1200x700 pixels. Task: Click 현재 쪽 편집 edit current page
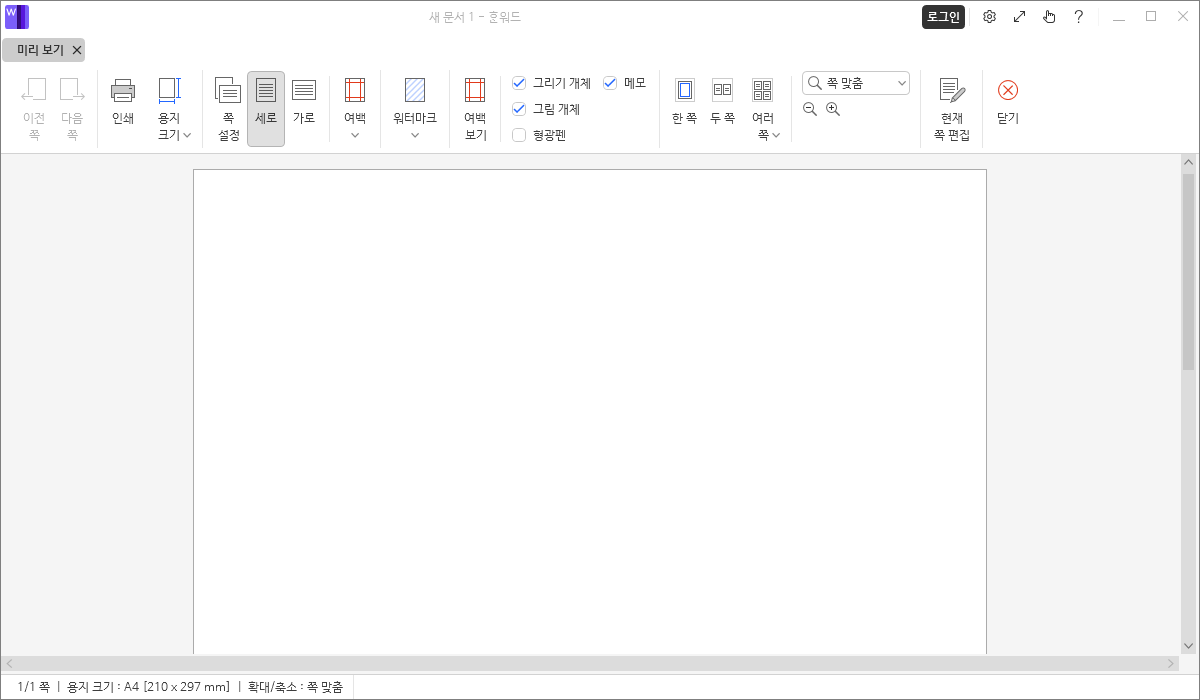952,109
